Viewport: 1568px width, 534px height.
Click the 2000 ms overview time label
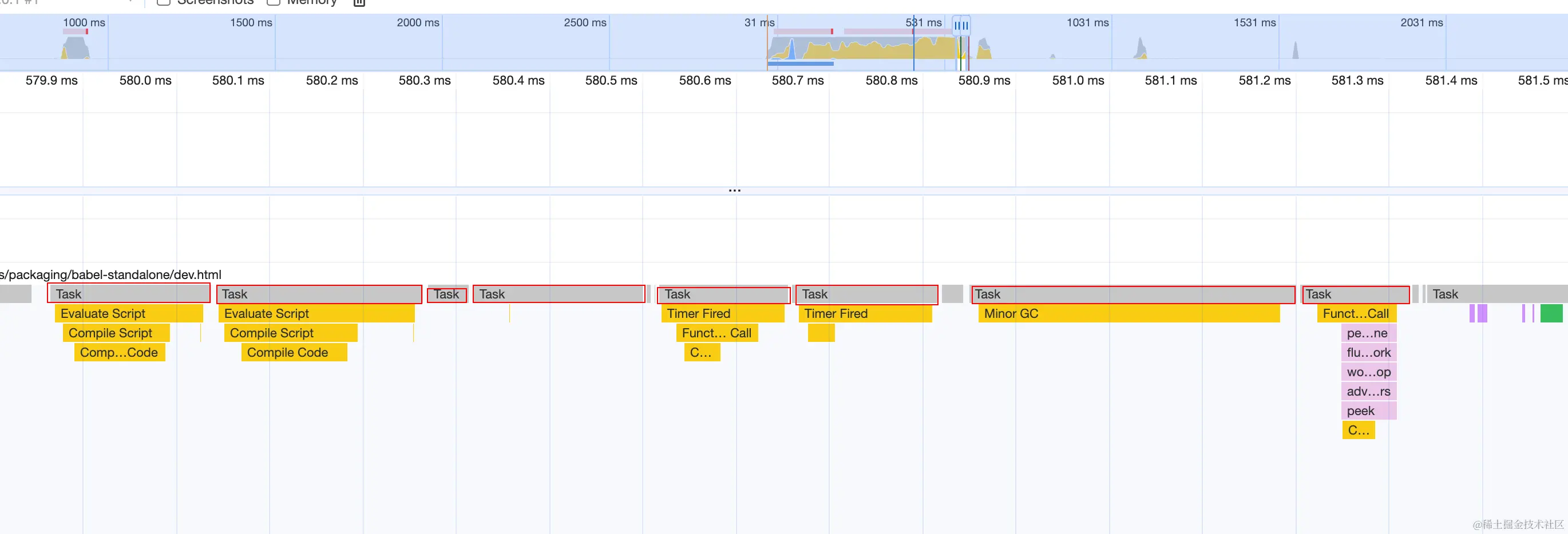pos(418,22)
